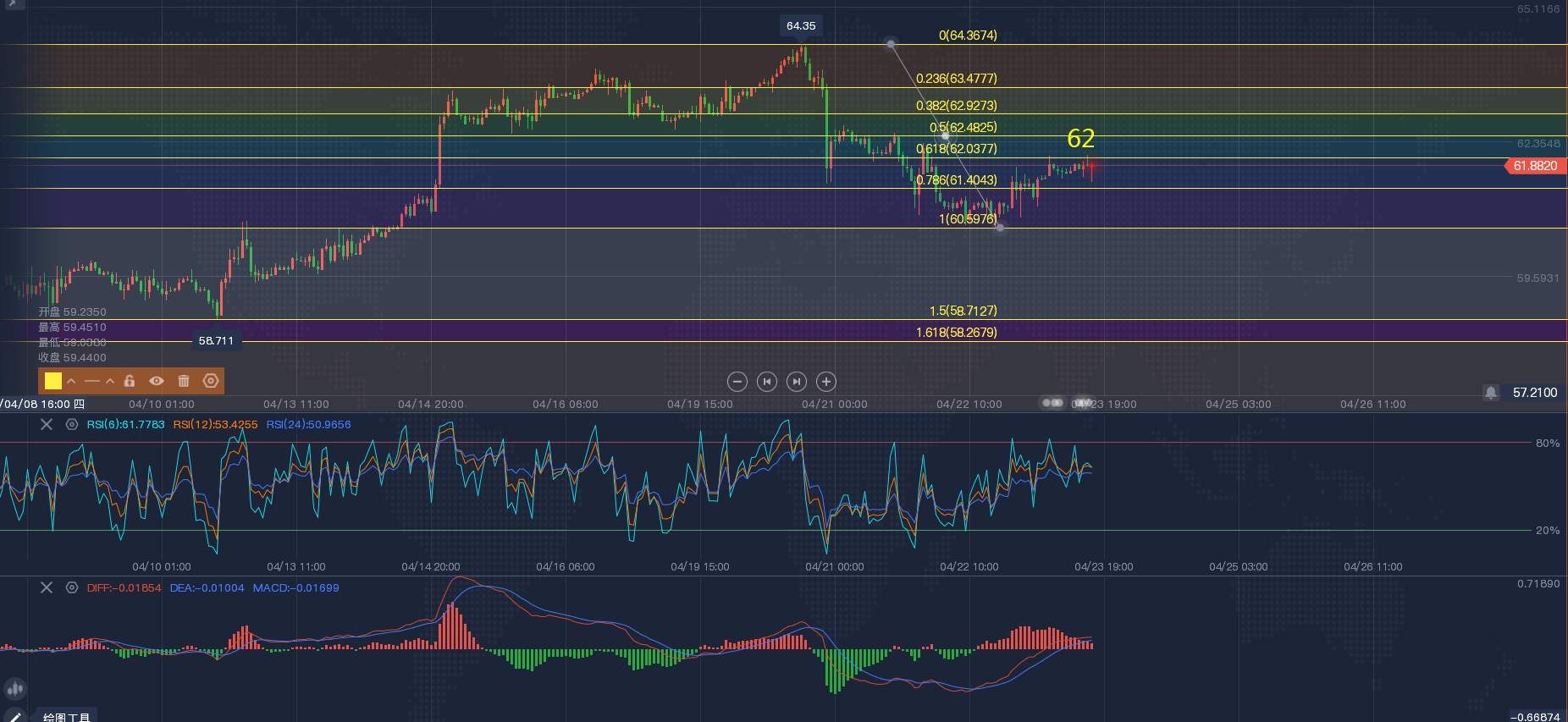This screenshot has width=1568, height=722.
Task: Click the 最高 59.4510 high price
Action: coord(72,328)
